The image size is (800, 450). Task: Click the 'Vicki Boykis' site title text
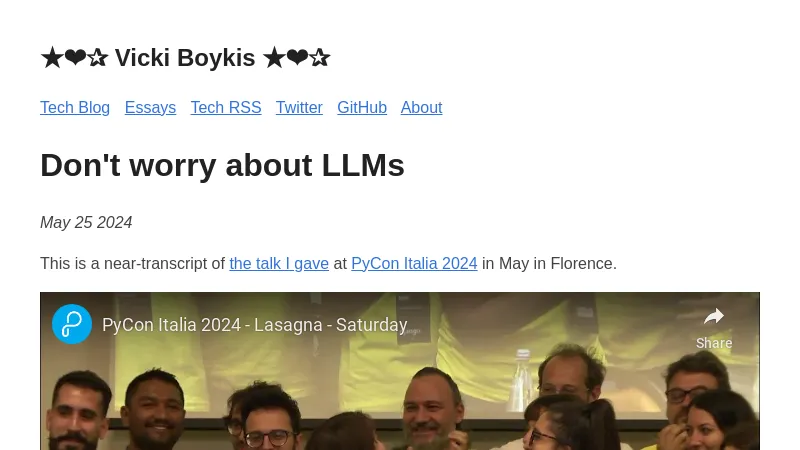pyautogui.click(x=185, y=58)
